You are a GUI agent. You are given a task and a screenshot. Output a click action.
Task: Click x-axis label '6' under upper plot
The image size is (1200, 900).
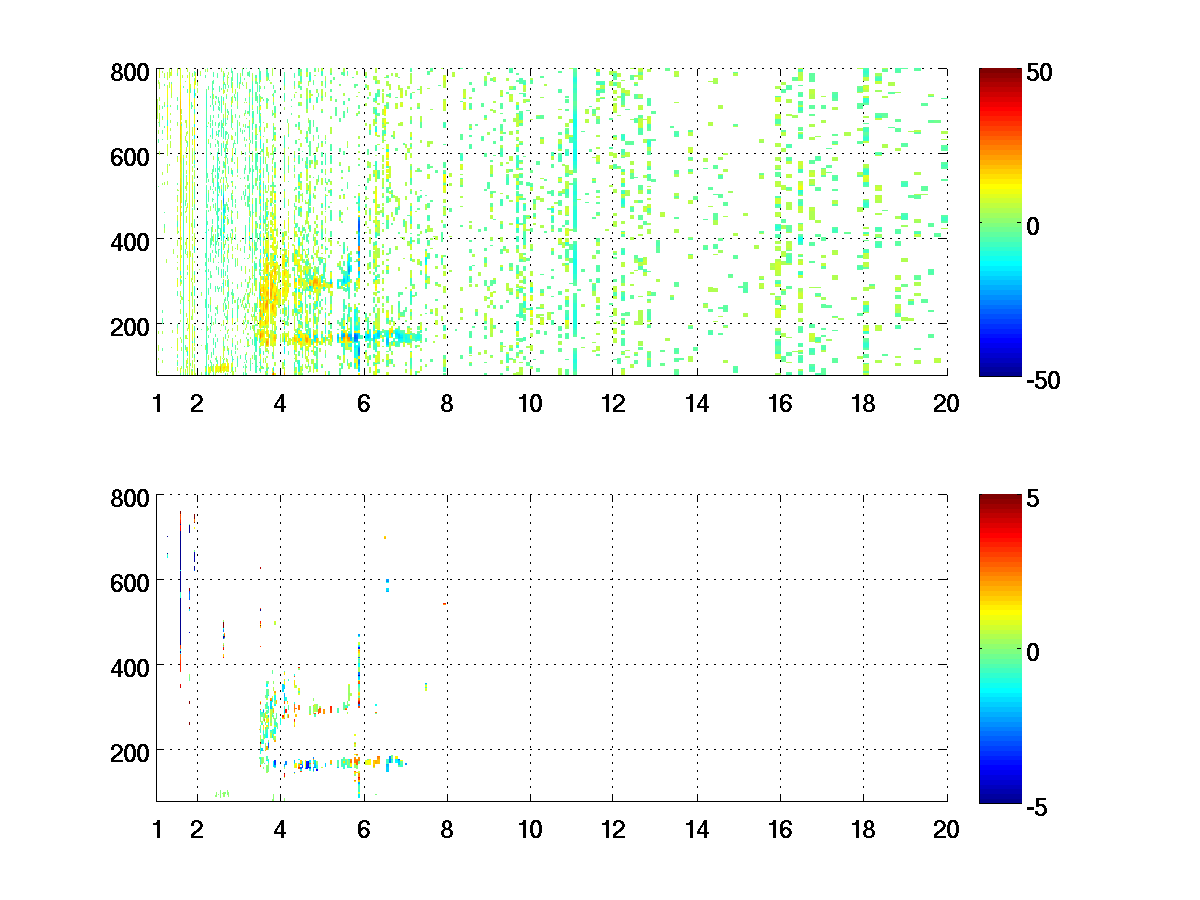(x=363, y=404)
